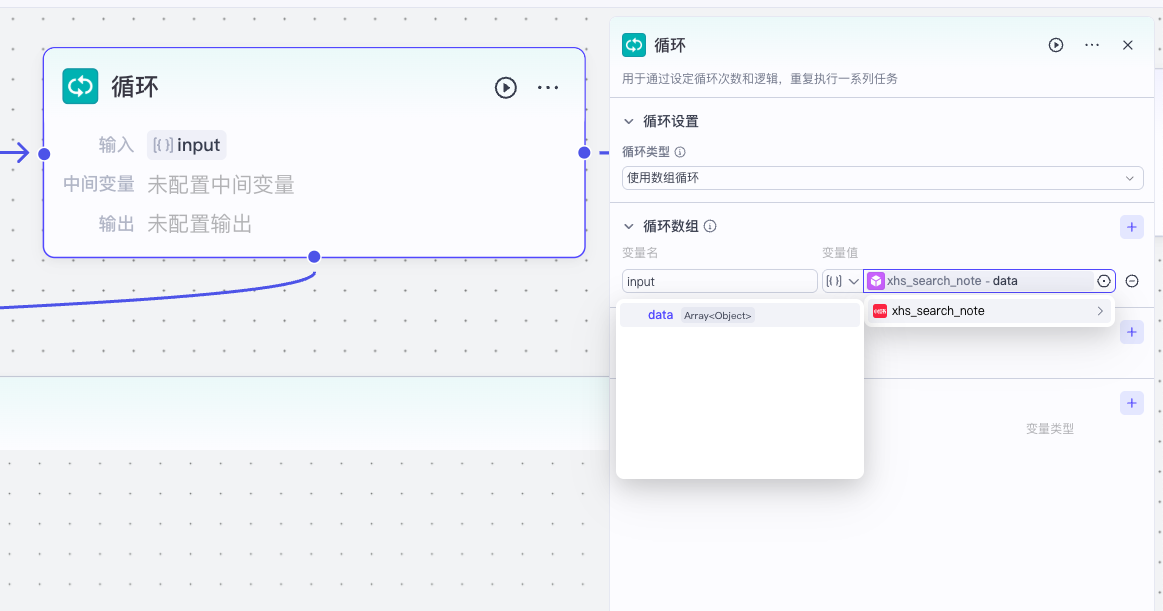
Task: Click the red xhs_search_note plugin icon
Action: [880, 311]
